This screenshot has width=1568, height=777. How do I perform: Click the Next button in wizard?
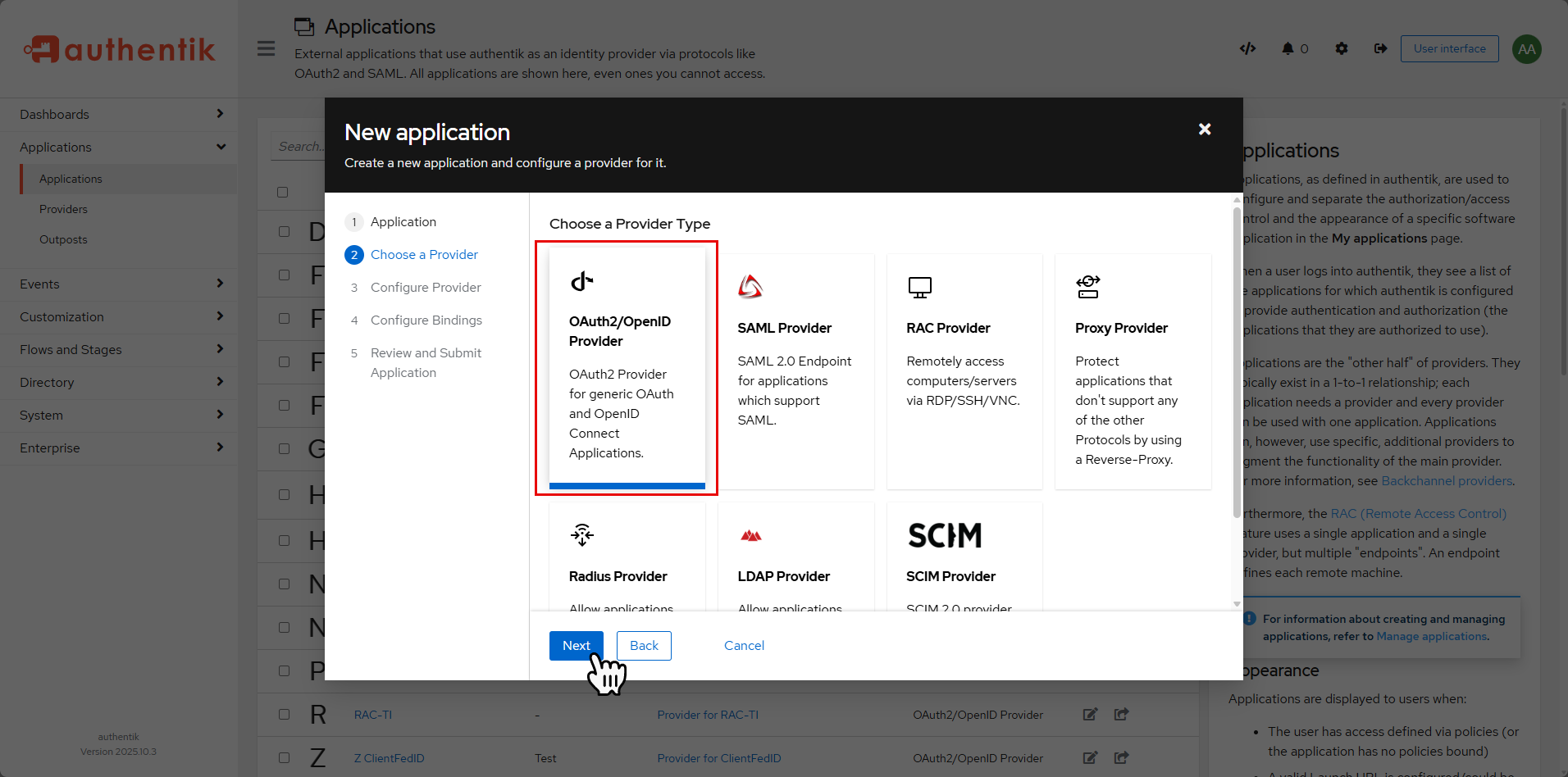[x=576, y=646]
